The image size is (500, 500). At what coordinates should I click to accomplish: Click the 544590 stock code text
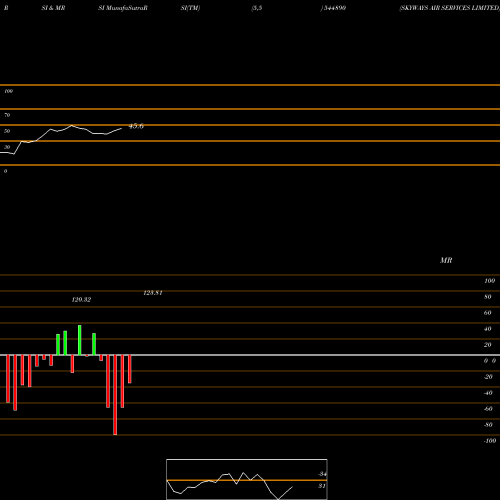point(334,8)
